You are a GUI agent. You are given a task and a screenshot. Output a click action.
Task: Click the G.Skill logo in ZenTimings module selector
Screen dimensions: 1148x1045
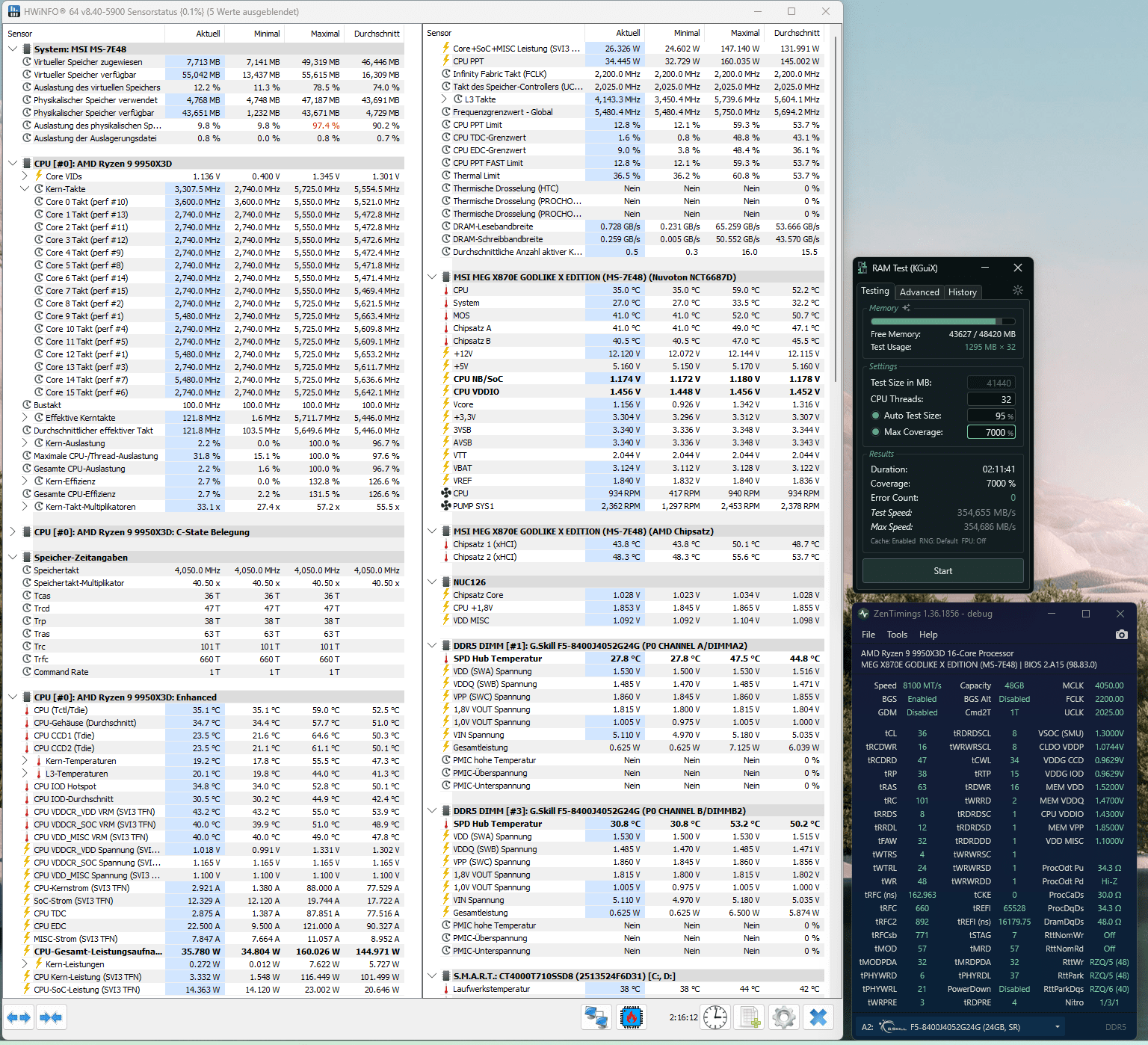click(892, 1027)
